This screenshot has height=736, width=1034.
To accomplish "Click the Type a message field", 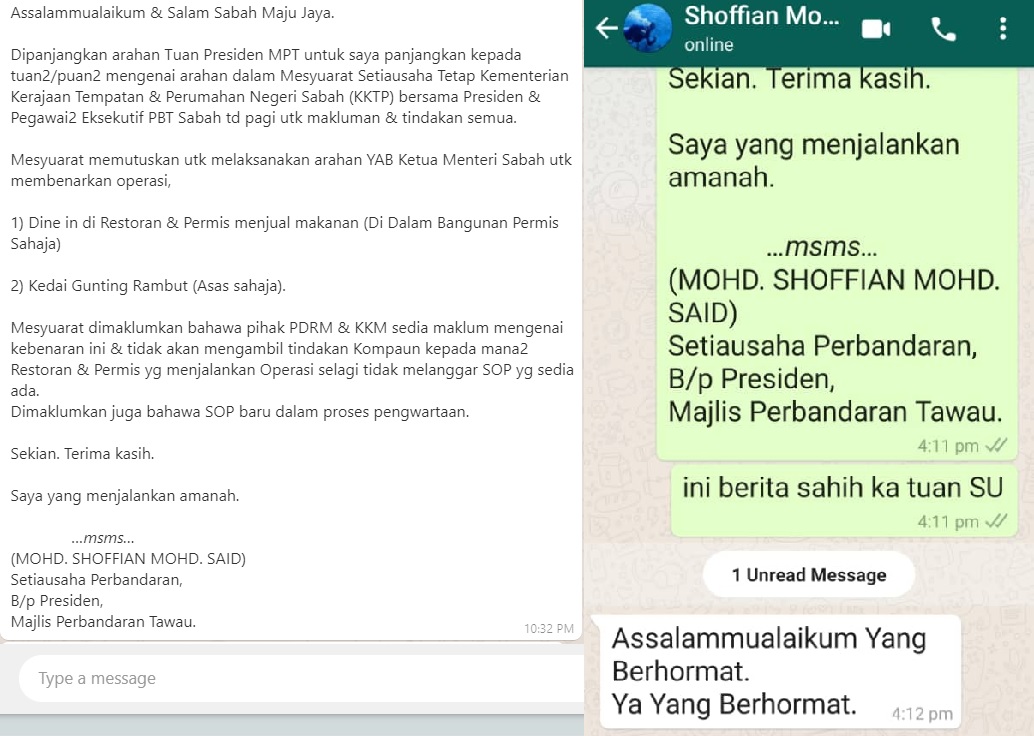I will pos(301,678).
